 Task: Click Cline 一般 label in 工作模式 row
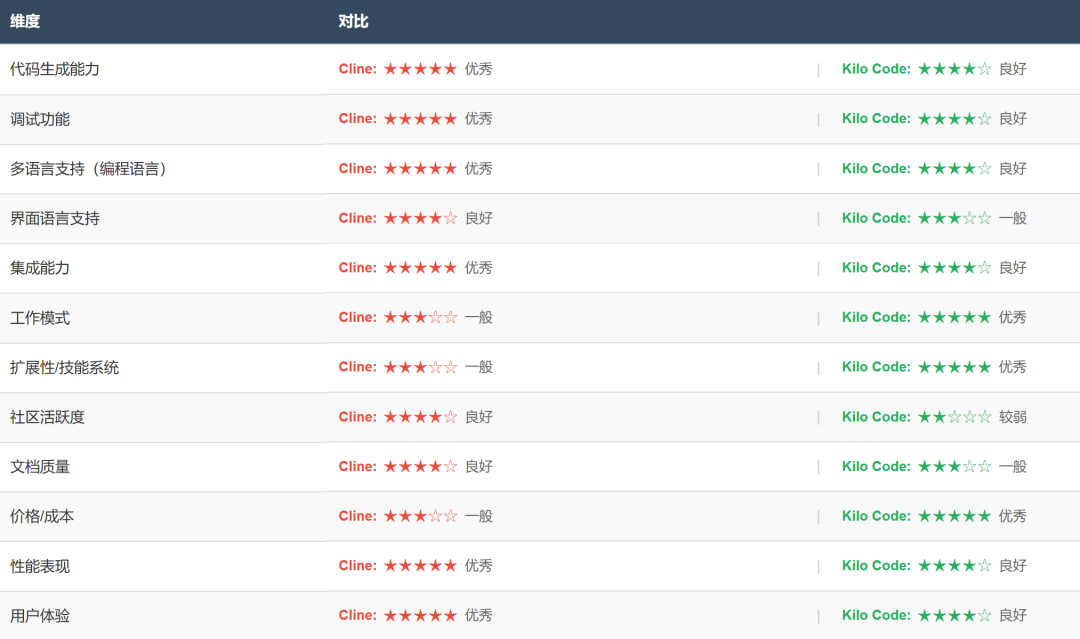click(479, 317)
